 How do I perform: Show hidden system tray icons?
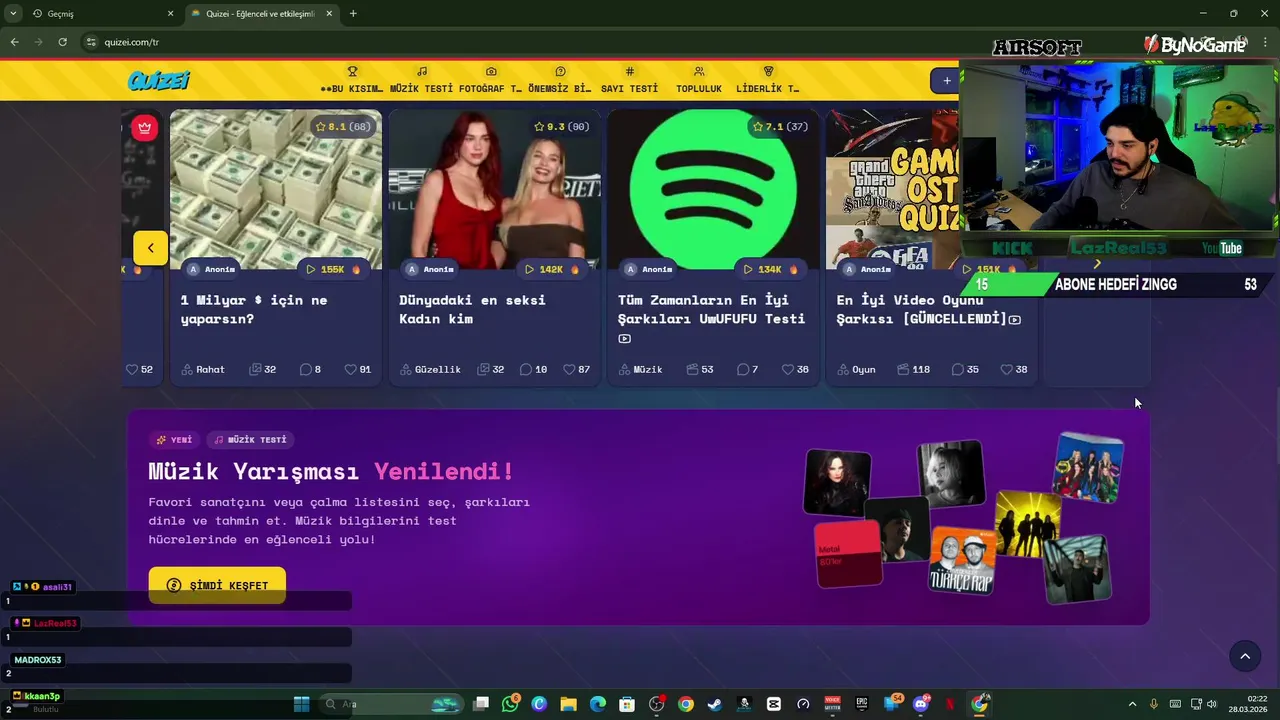point(1132,704)
